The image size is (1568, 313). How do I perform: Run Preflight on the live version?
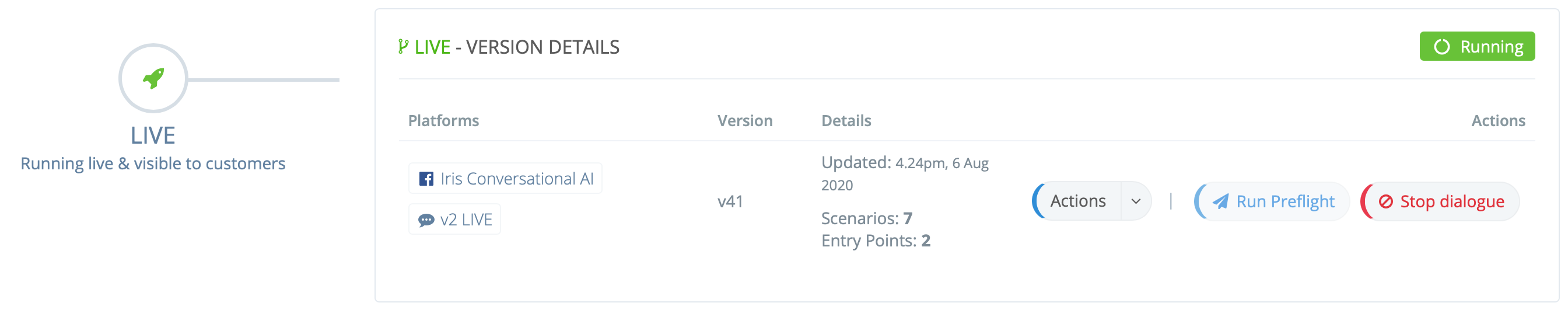1272,201
